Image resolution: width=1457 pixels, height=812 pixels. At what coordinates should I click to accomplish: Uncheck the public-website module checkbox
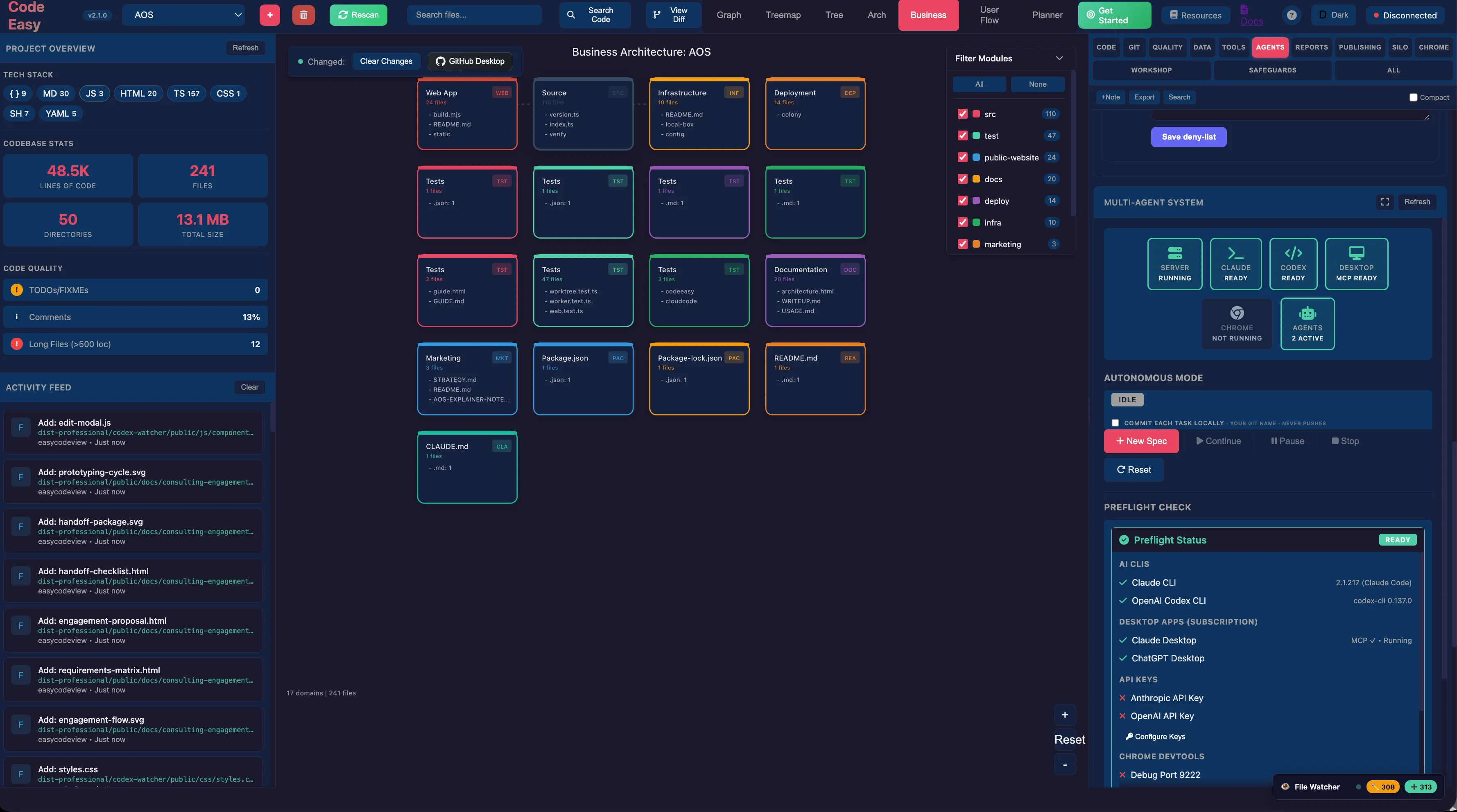coord(962,157)
